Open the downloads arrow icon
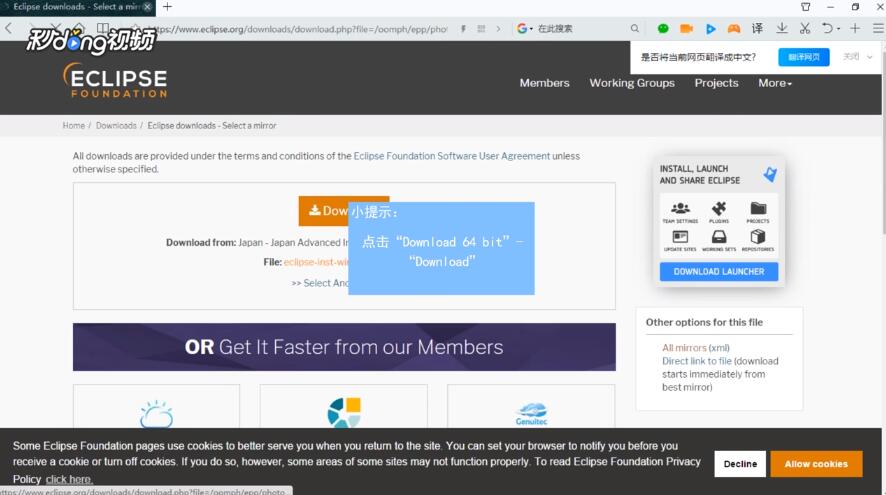 (781, 28)
